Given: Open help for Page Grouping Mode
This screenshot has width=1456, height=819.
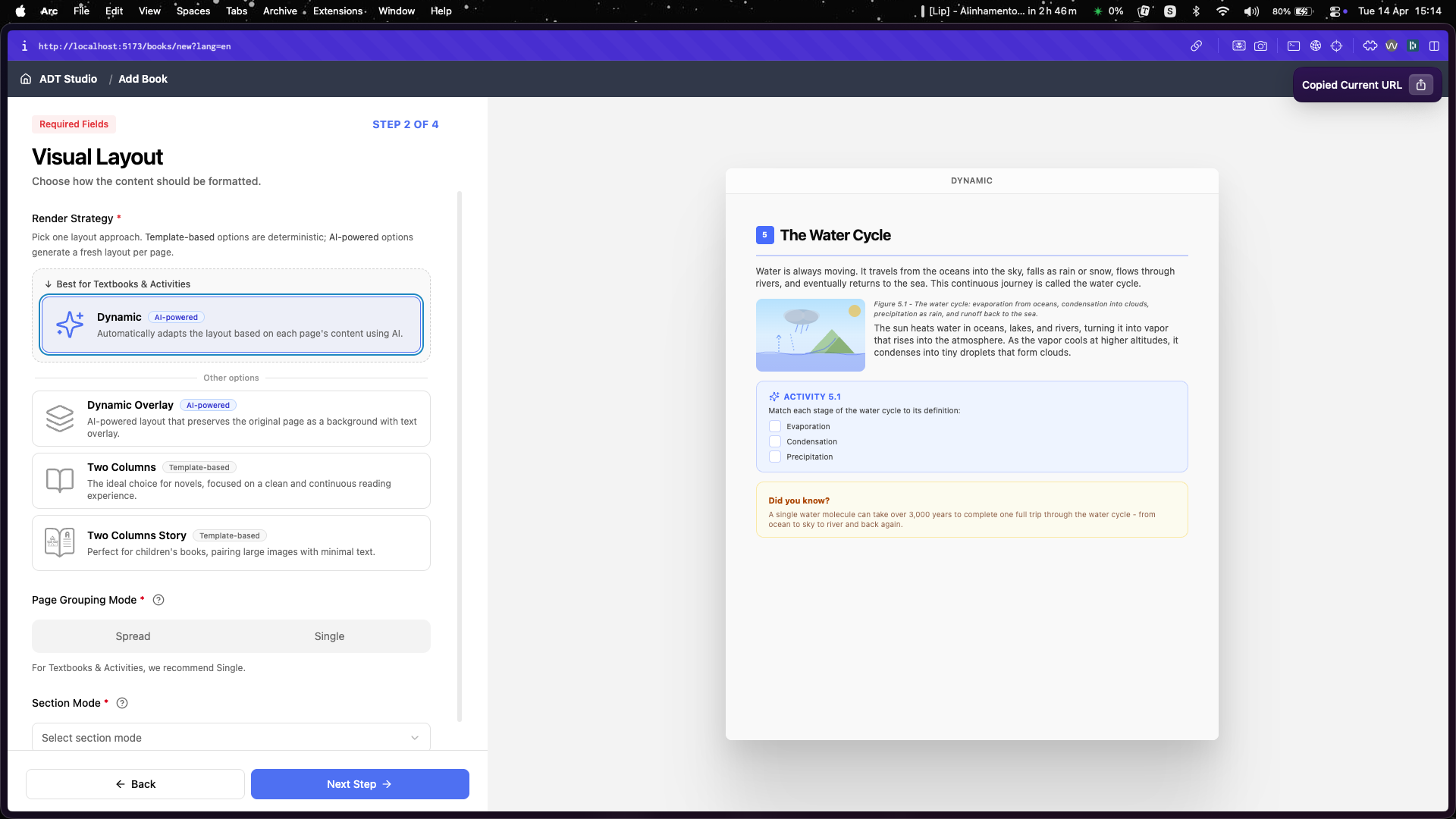Looking at the screenshot, I should (158, 600).
